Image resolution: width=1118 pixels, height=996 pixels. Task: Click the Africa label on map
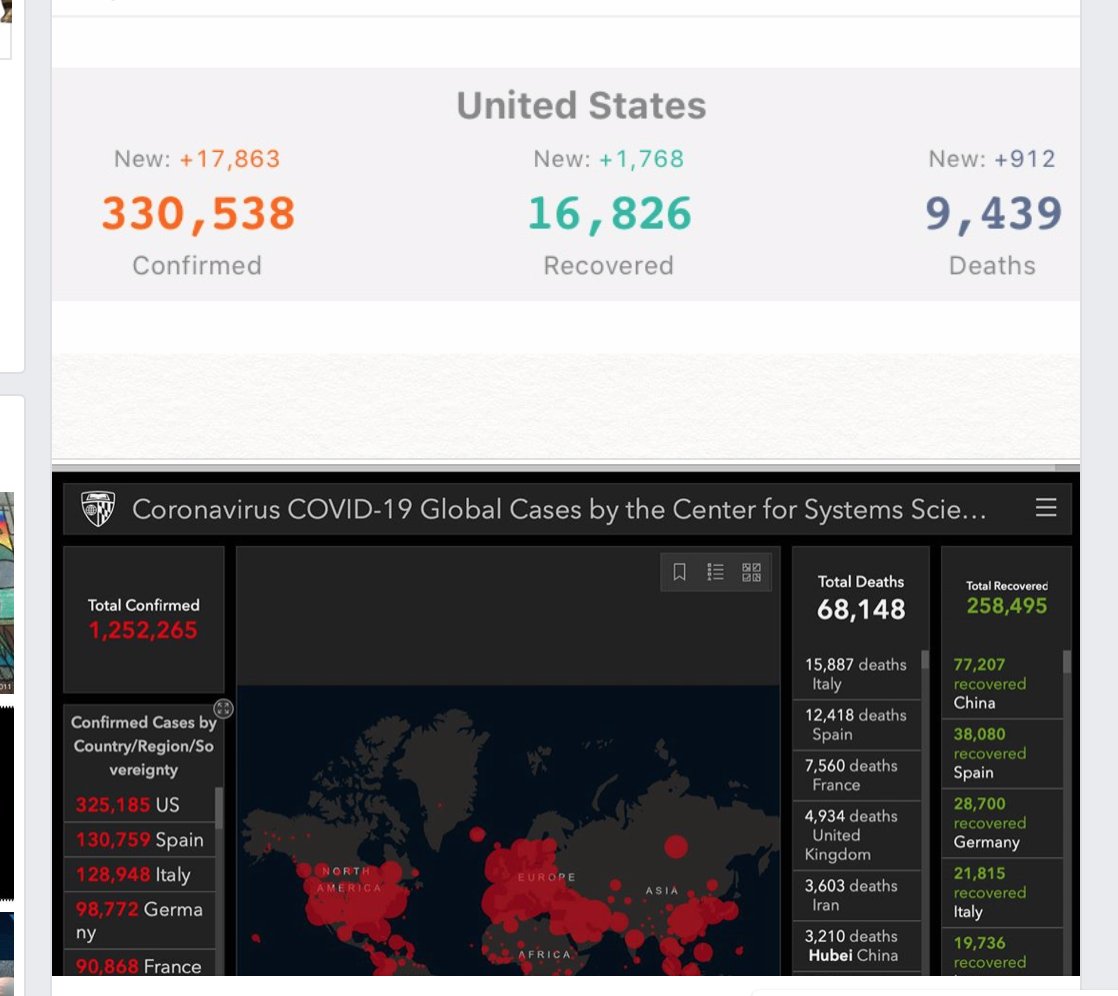[545, 954]
